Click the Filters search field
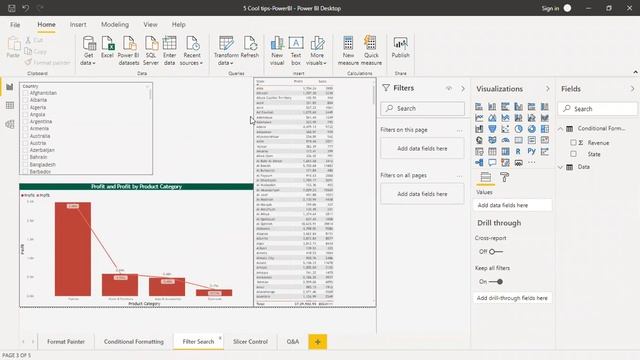 click(422, 109)
